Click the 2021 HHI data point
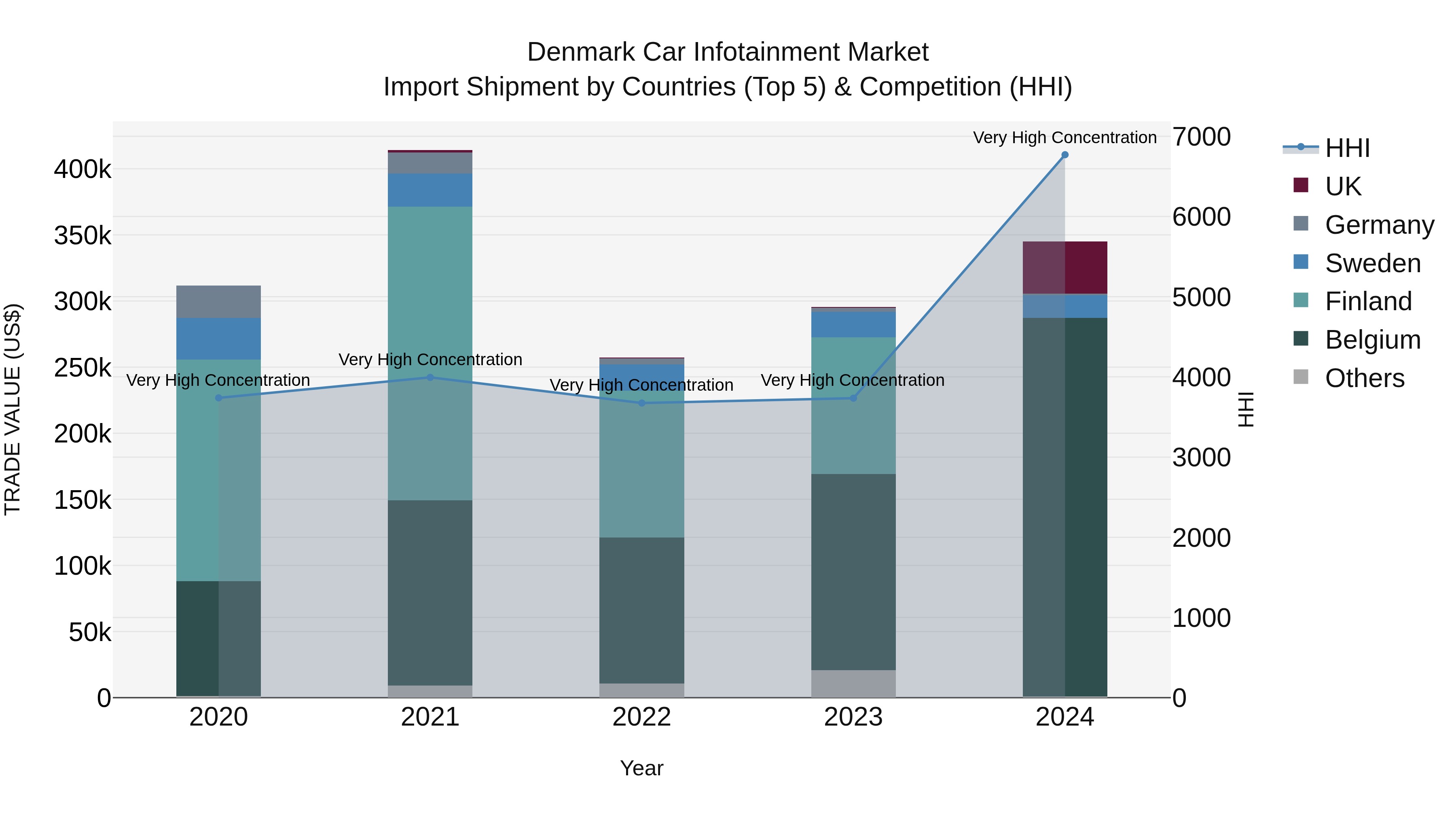Screen dimensions: 1456x819 click(x=430, y=378)
